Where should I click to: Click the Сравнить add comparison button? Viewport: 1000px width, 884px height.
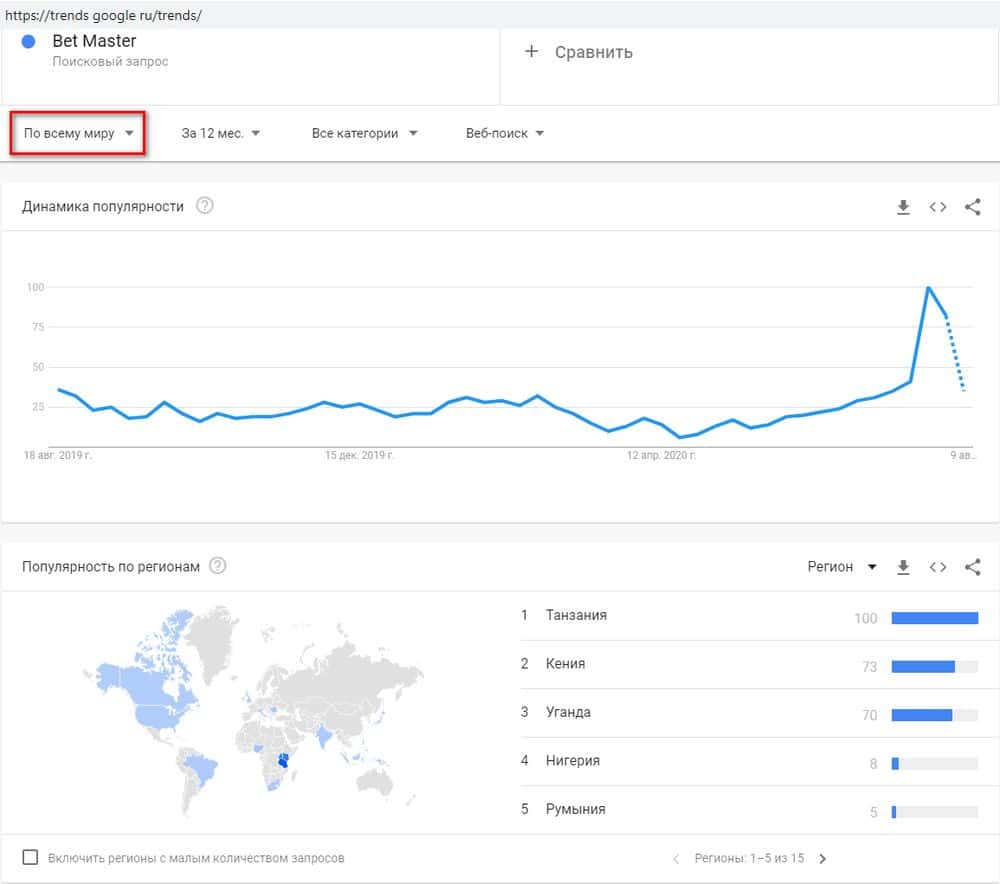[579, 52]
